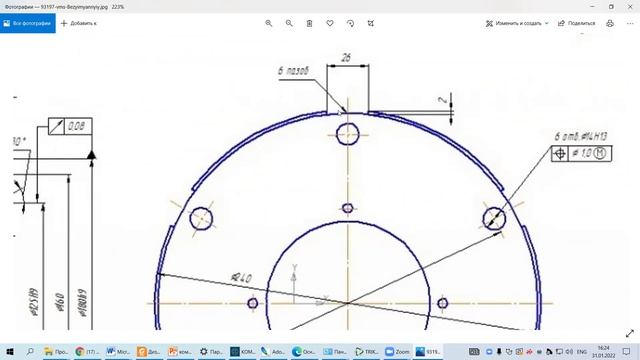Open the Windows Start menu
Viewport: 640px width, 360px height.
10,351
